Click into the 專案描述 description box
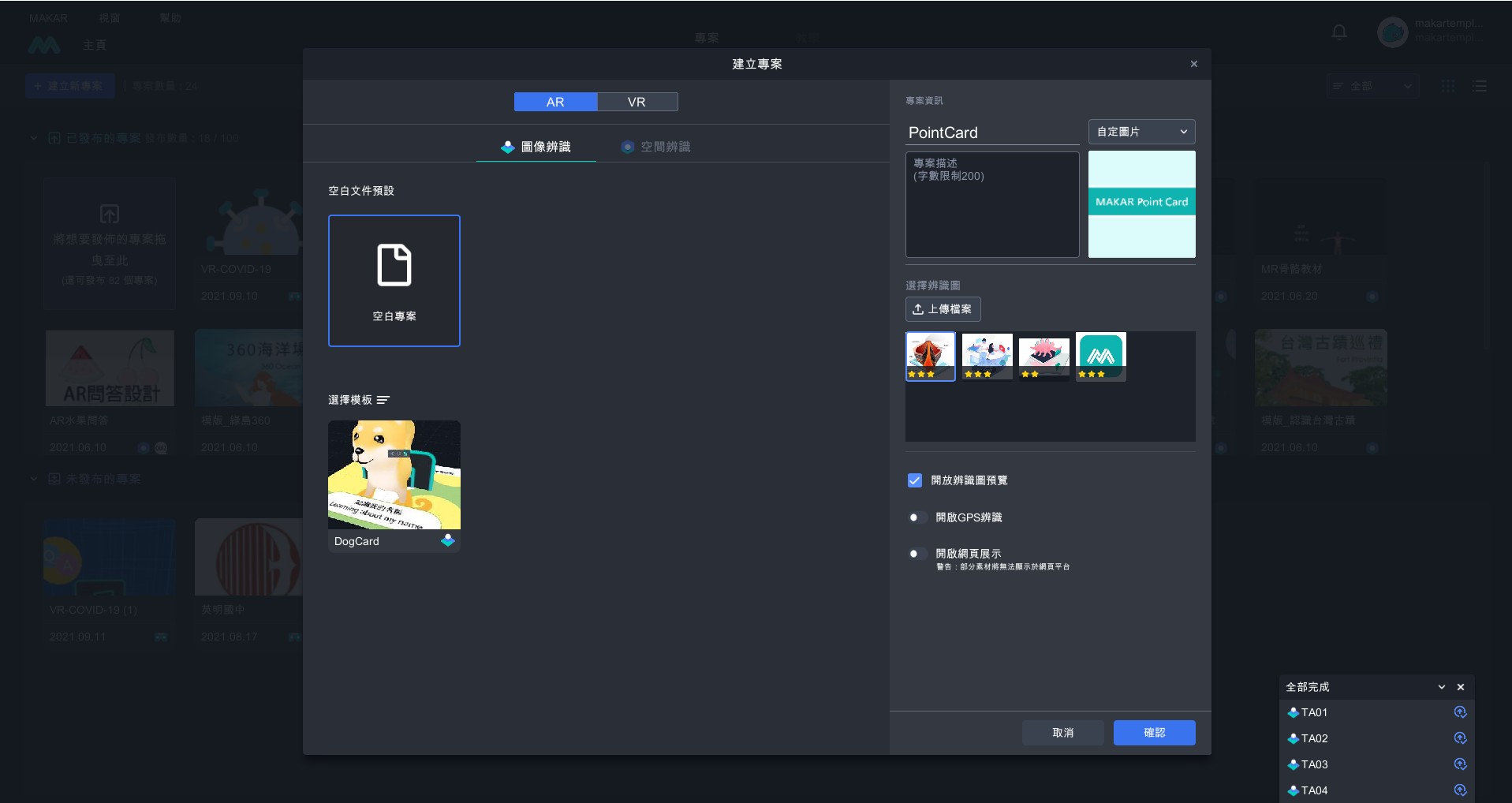Viewport: 1512px width, 803px height. point(992,204)
